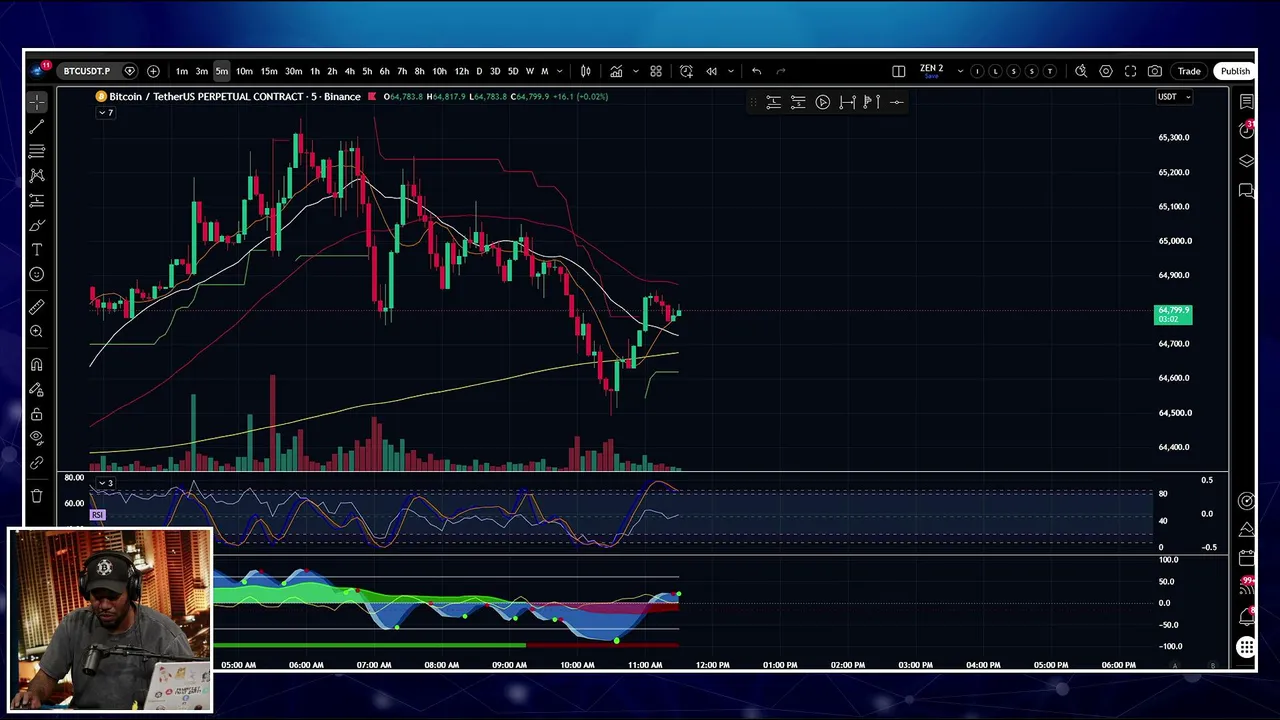
Task: Select the text annotation tool
Action: pyautogui.click(x=37, y=249)
